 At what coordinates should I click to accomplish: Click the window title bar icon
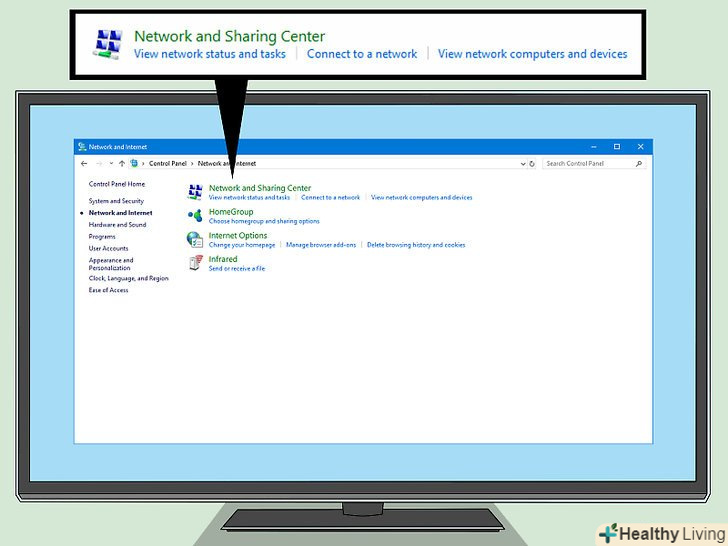(82, 147)
